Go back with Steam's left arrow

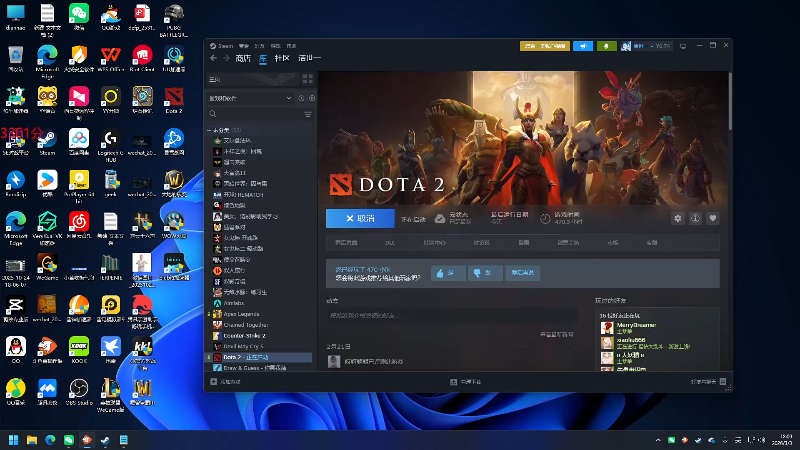(213, 58)
